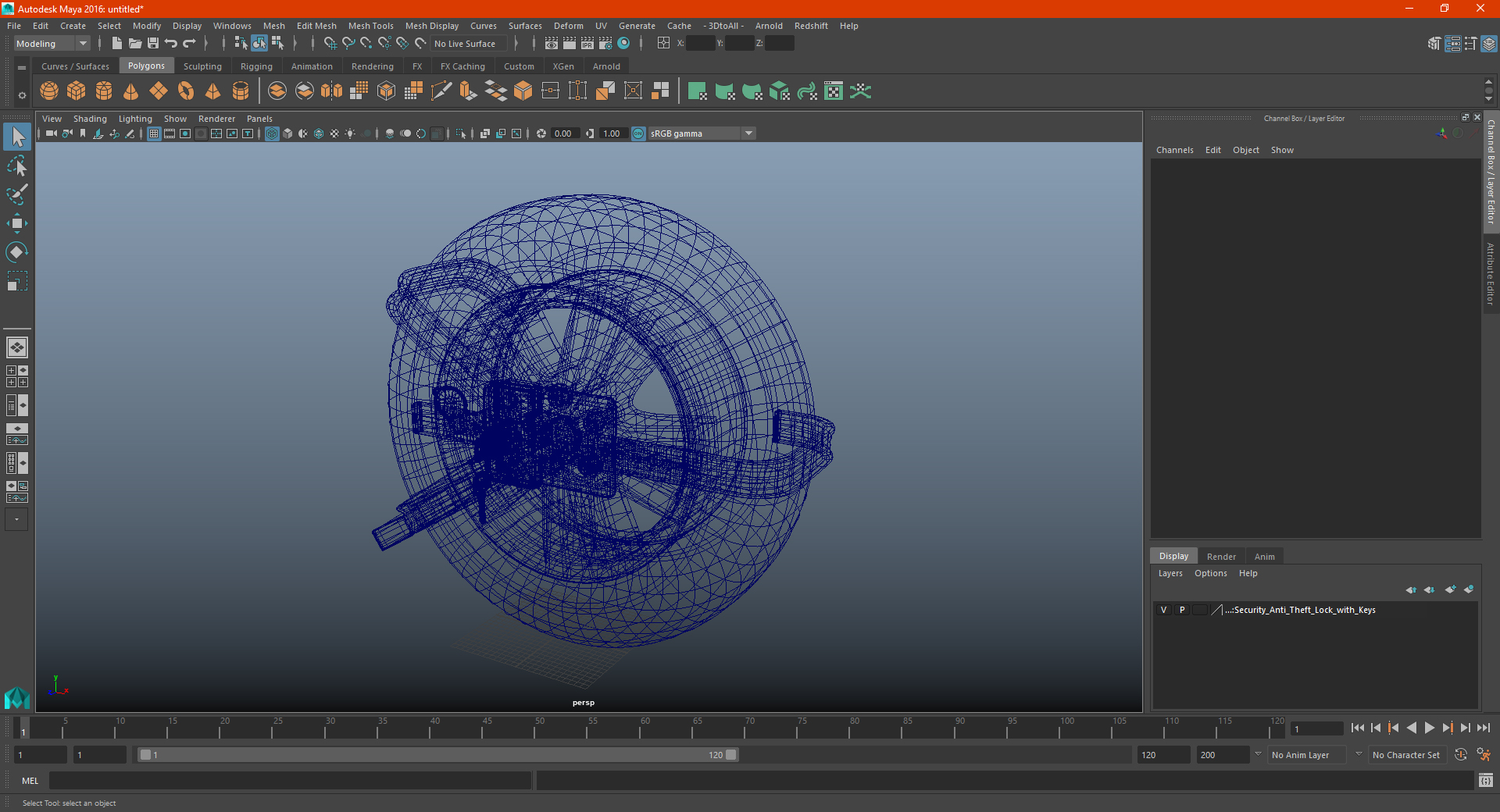Click the current frame input field
Viewport: 1500px width, 812px height.
point(1316,728)
